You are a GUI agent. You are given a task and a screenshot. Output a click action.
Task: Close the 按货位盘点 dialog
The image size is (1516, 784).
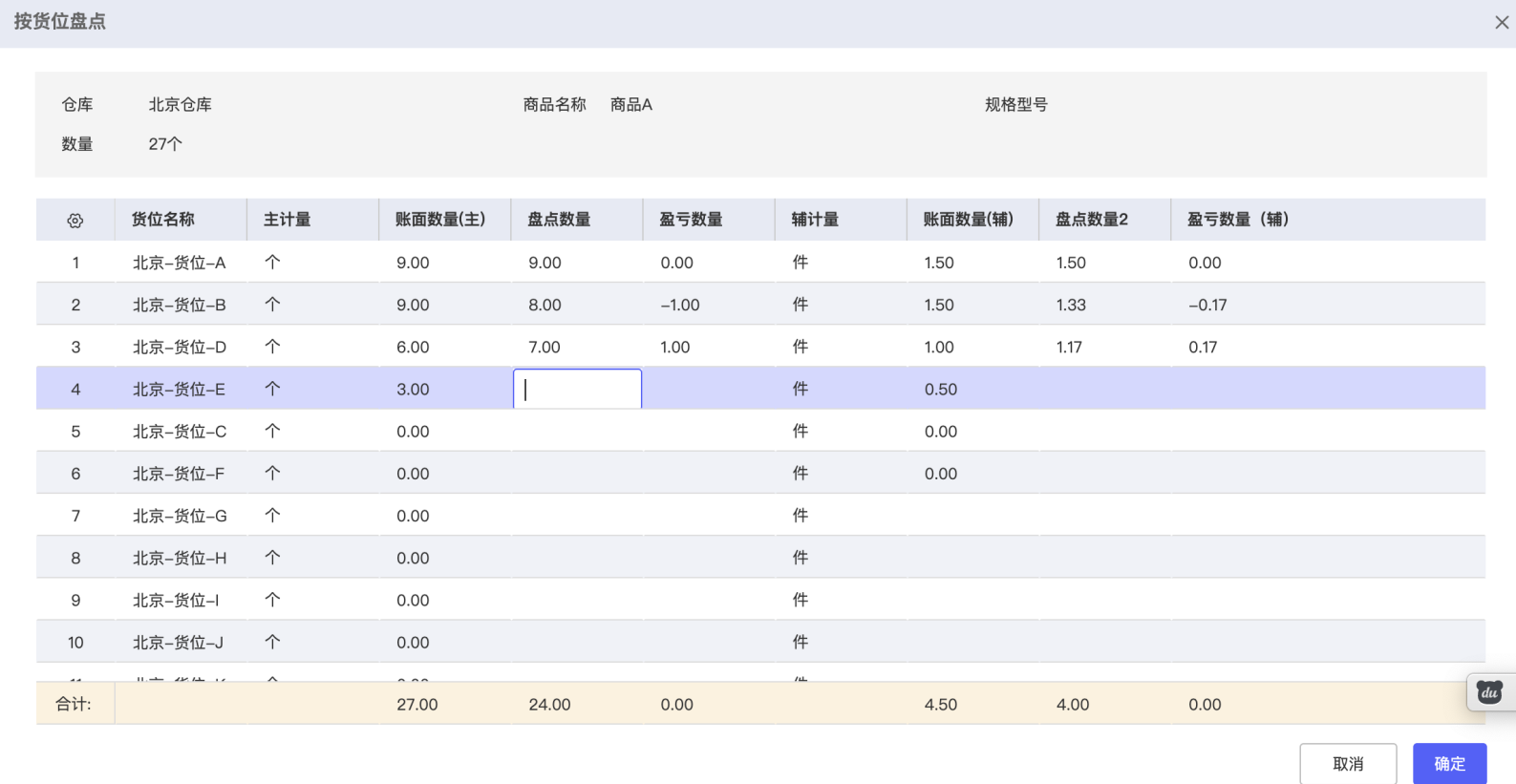point(1501,23)
